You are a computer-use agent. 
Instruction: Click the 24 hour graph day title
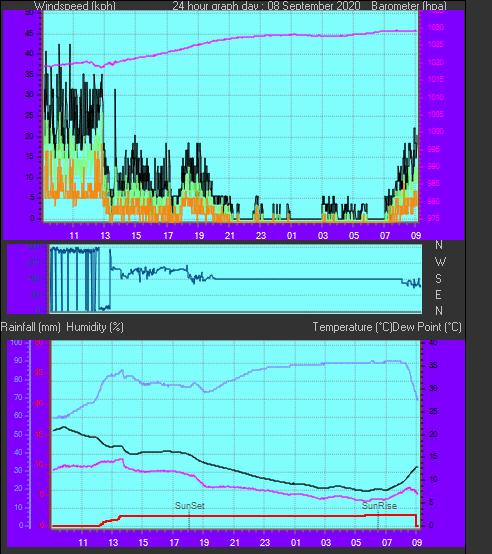(267, 6)
